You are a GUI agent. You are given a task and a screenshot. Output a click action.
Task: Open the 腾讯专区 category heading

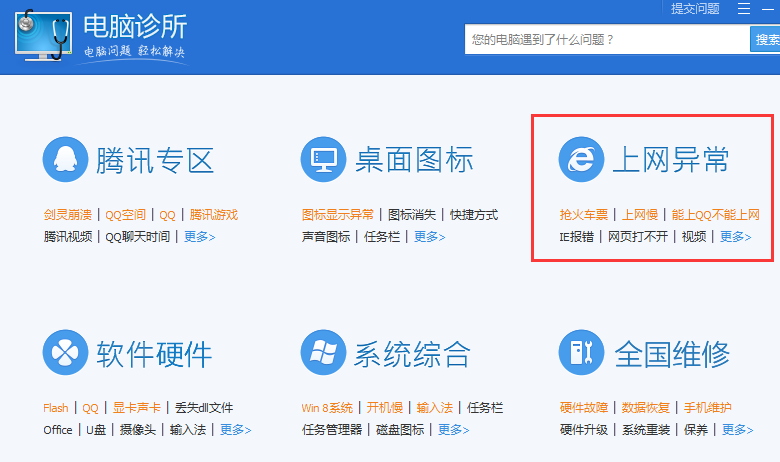[x=155, y=160]
